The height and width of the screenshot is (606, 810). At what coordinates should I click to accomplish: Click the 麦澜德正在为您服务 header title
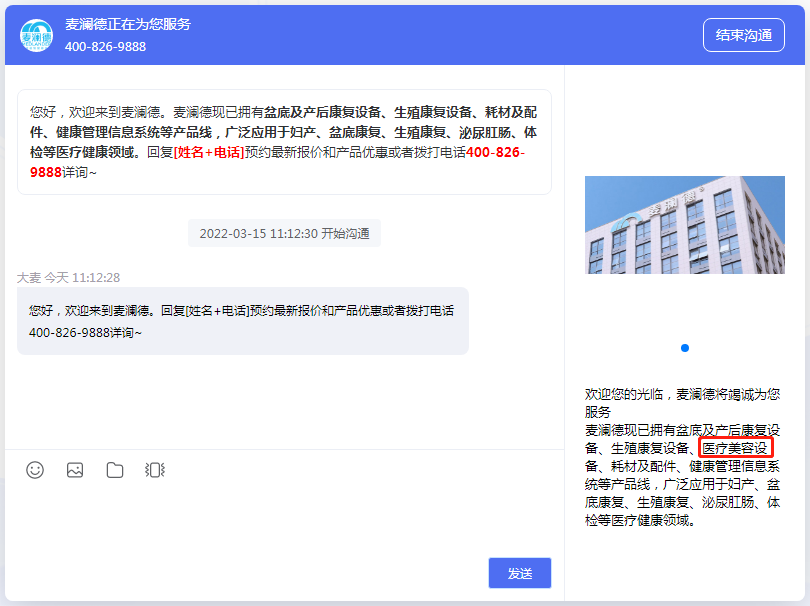point(128,24)
